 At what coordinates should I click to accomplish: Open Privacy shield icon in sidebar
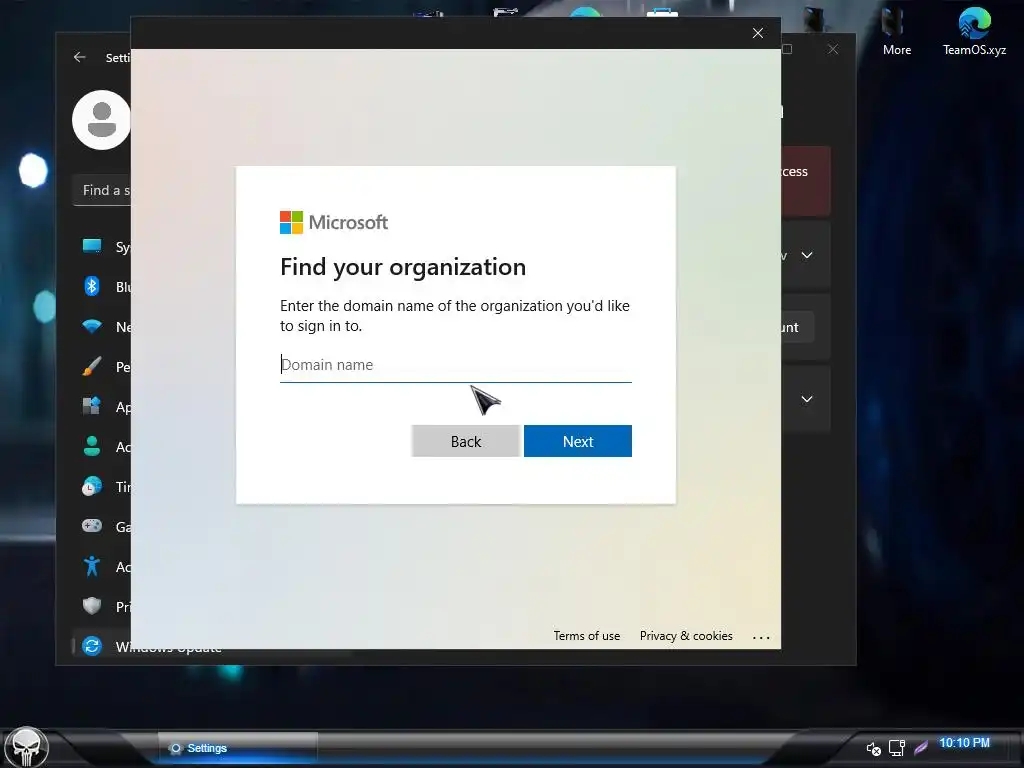(92, 606)
